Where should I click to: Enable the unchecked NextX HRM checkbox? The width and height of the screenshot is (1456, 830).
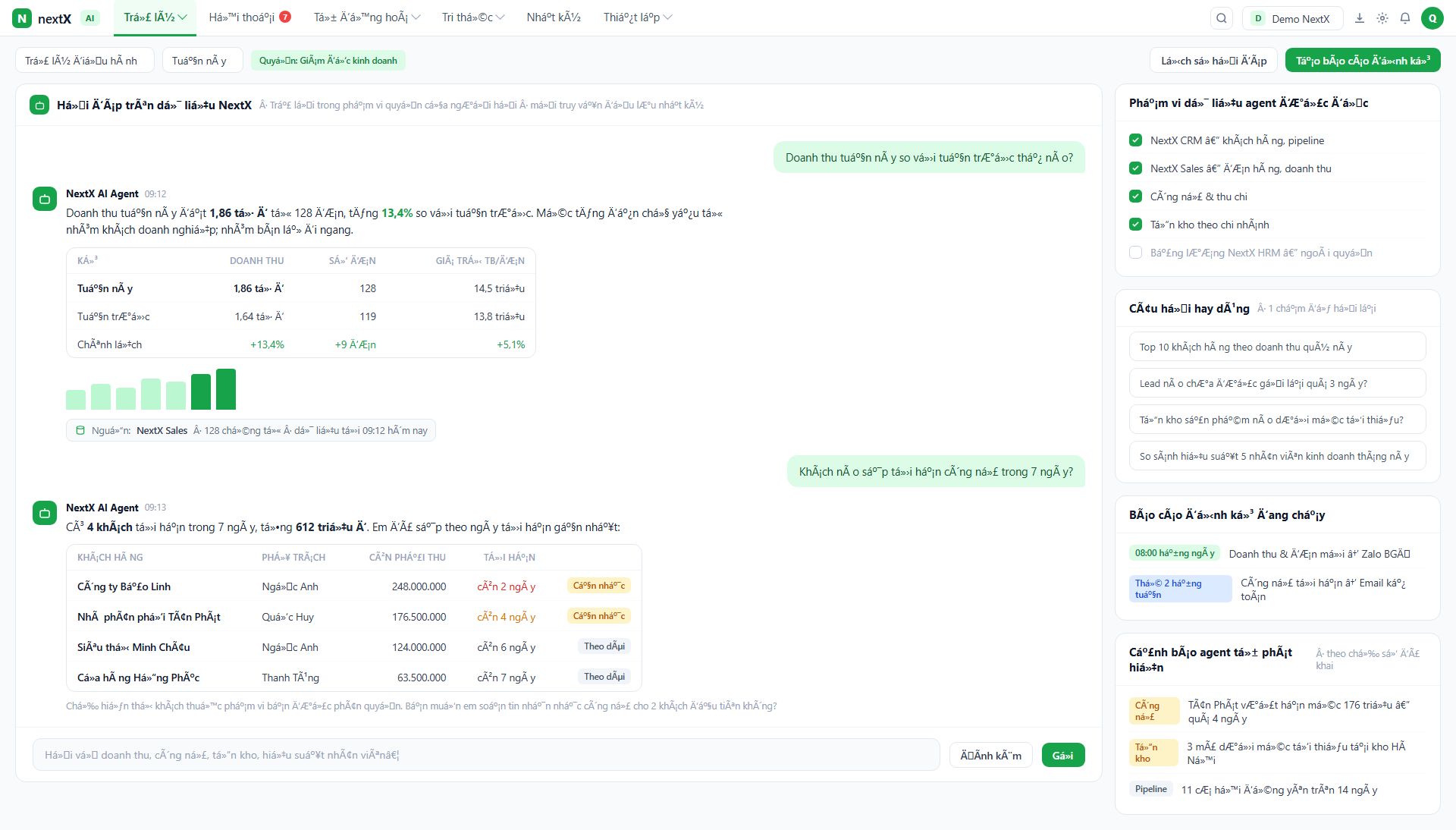1135,253
